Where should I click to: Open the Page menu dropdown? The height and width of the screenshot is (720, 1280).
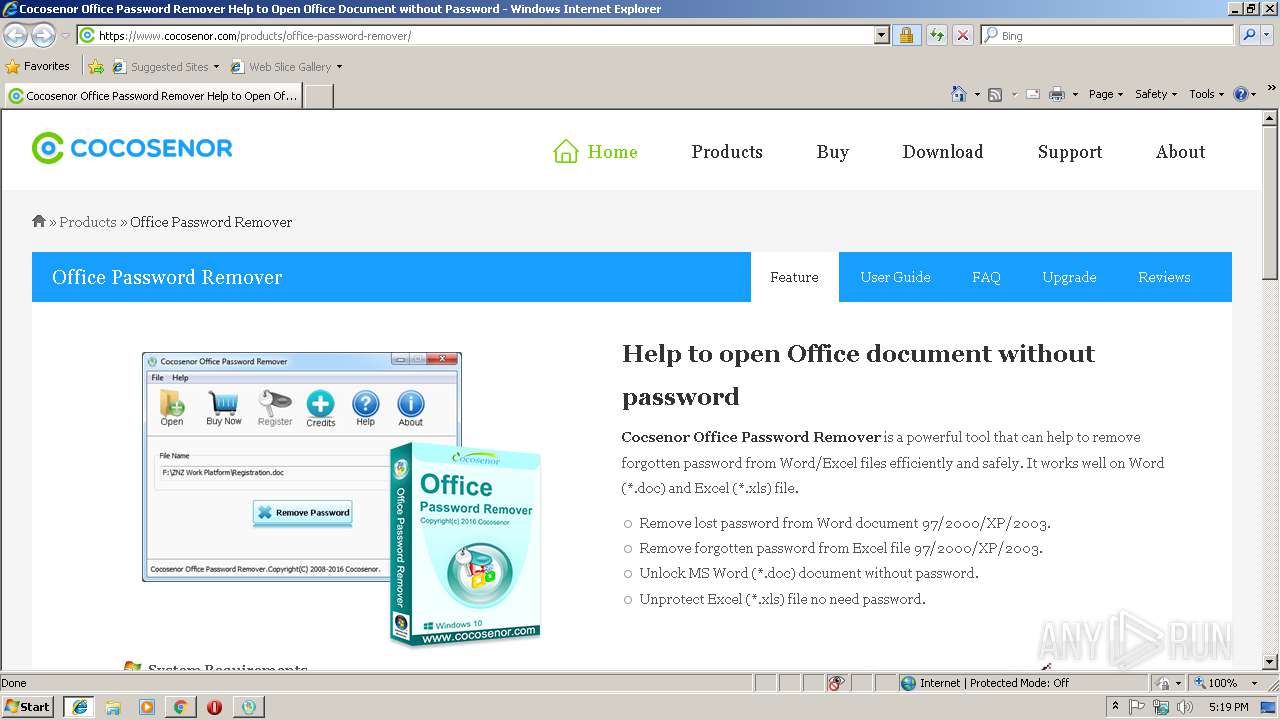pos(1105,94)
